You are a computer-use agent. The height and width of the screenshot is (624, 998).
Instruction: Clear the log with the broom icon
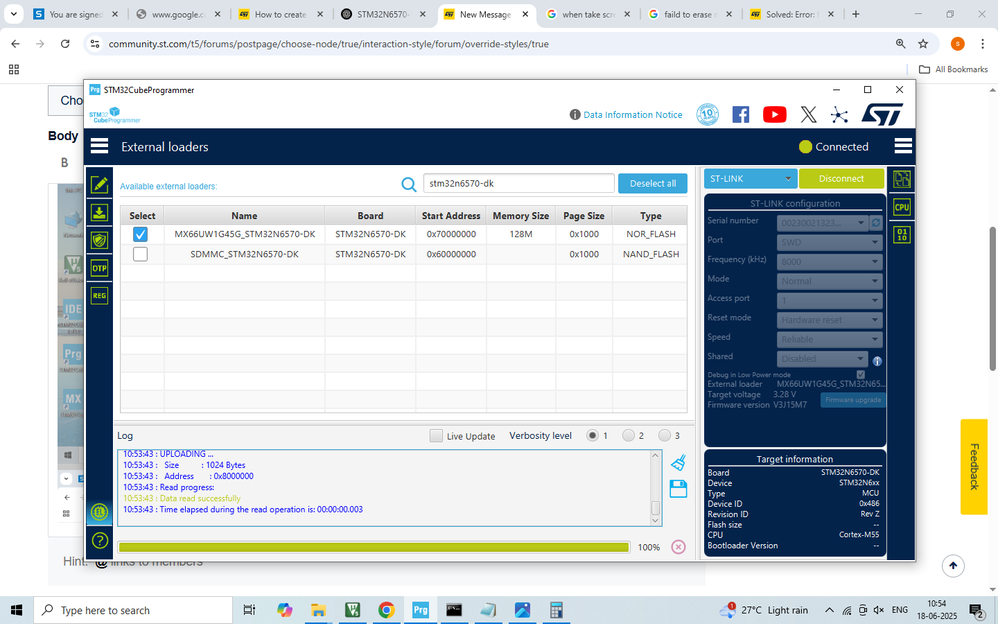678,462
